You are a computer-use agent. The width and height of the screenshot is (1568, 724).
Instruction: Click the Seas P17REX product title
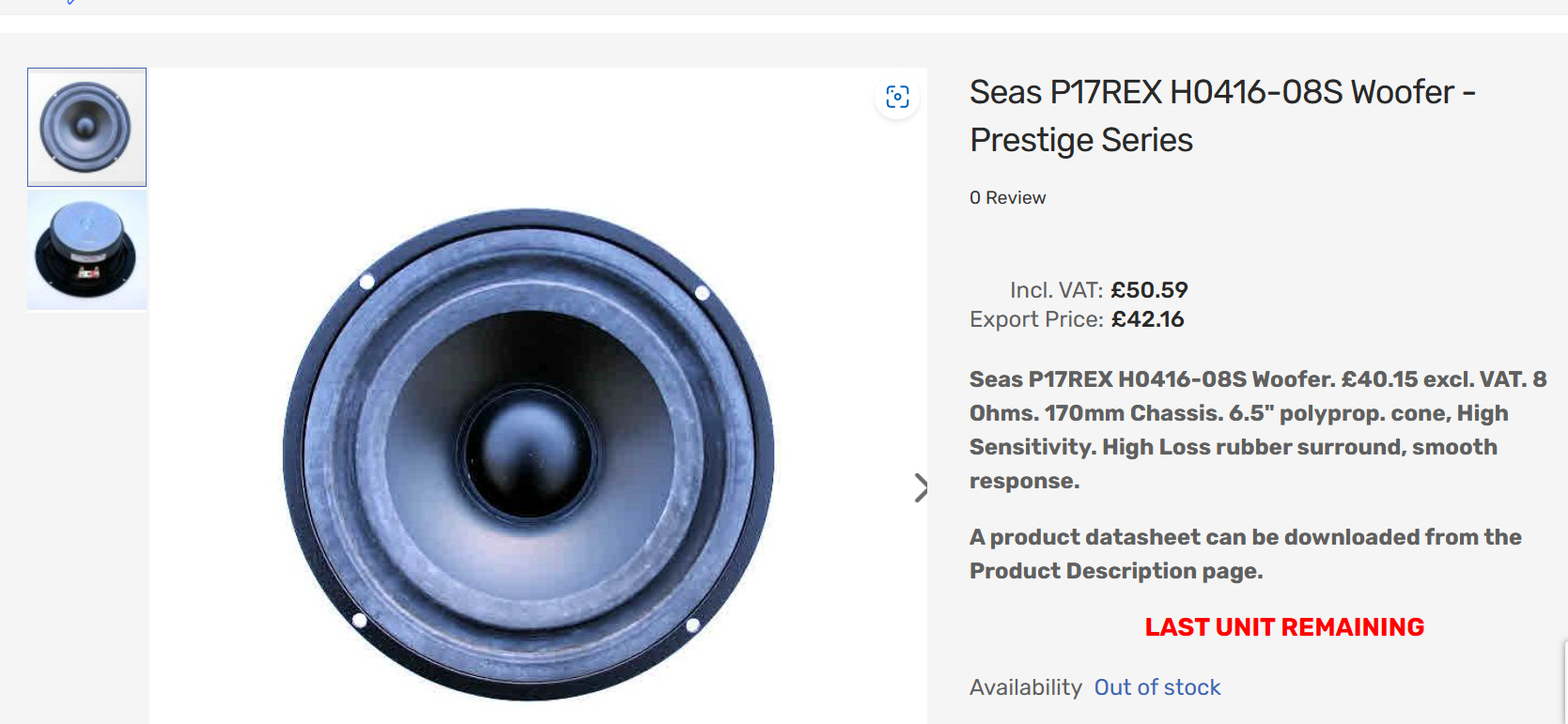[1221, 116]
